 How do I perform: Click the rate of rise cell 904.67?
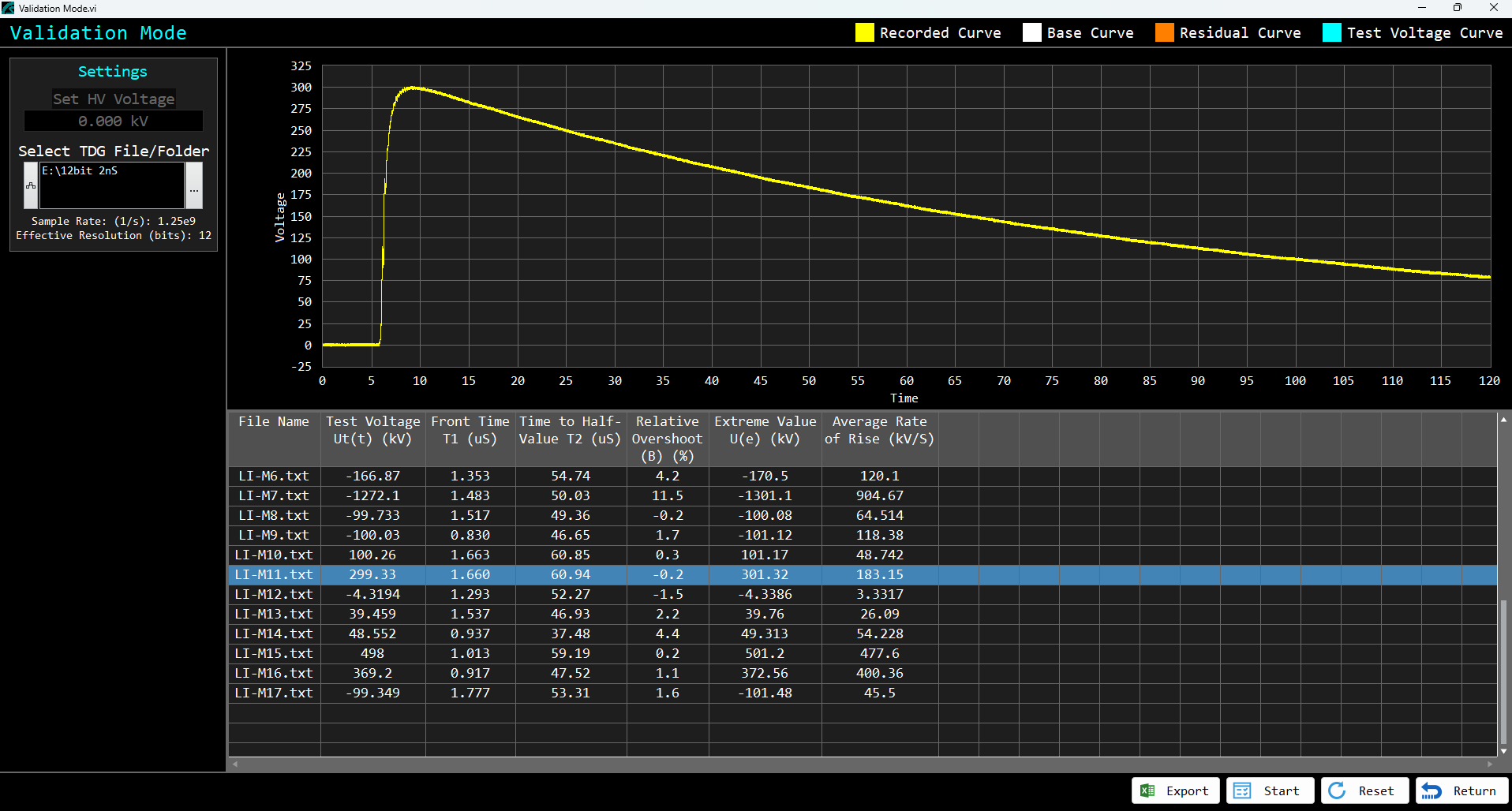[880, 495]
